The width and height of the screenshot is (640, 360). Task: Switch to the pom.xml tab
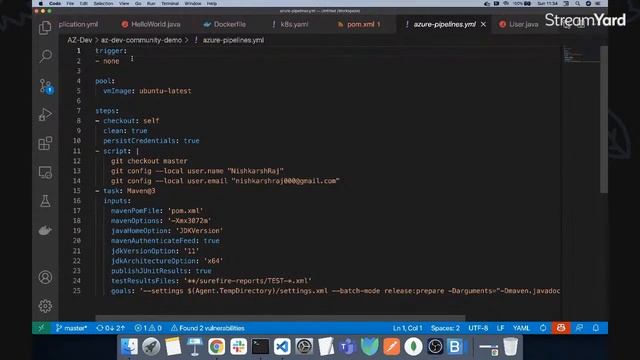(359, 24)
